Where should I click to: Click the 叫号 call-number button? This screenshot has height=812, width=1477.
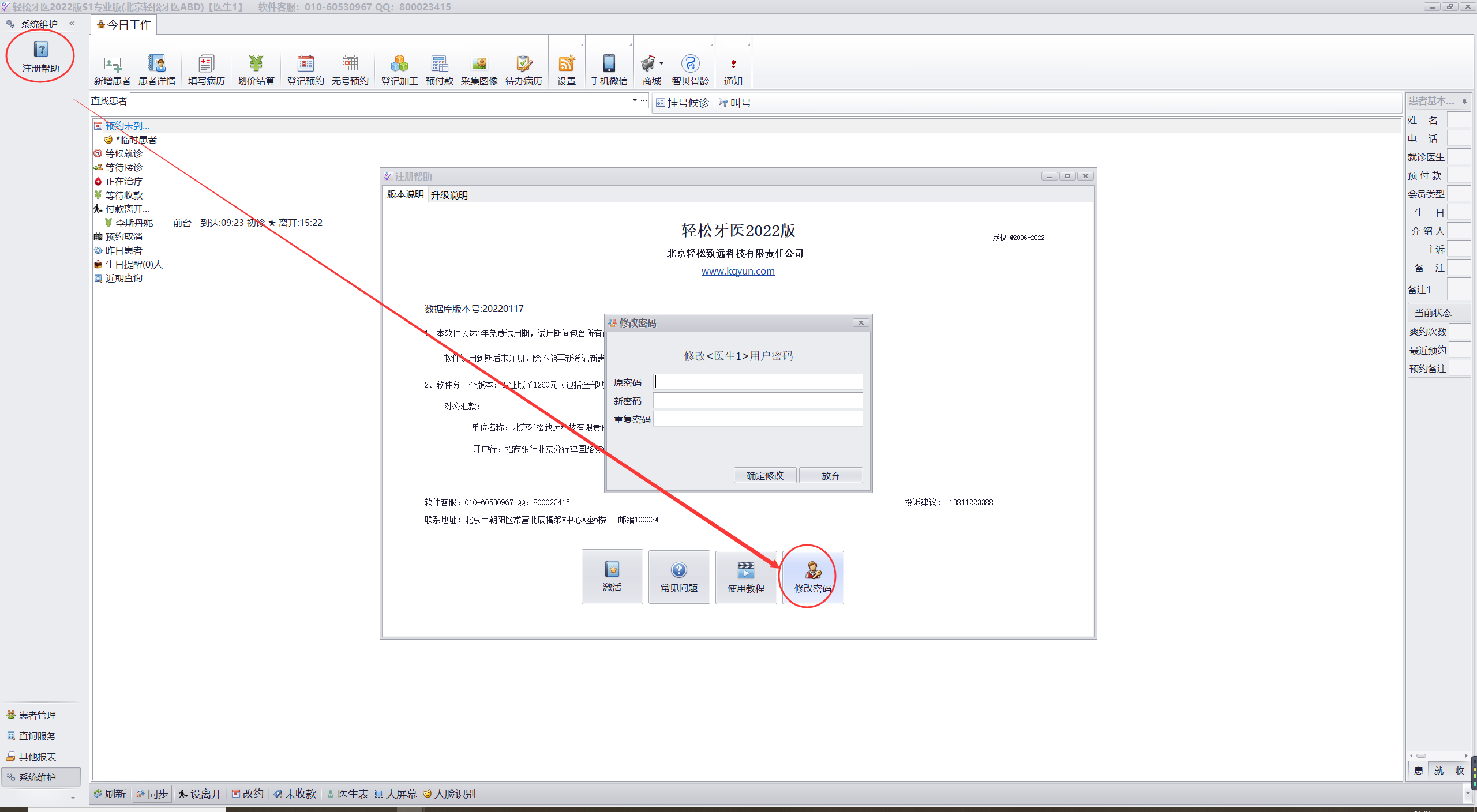735,103
